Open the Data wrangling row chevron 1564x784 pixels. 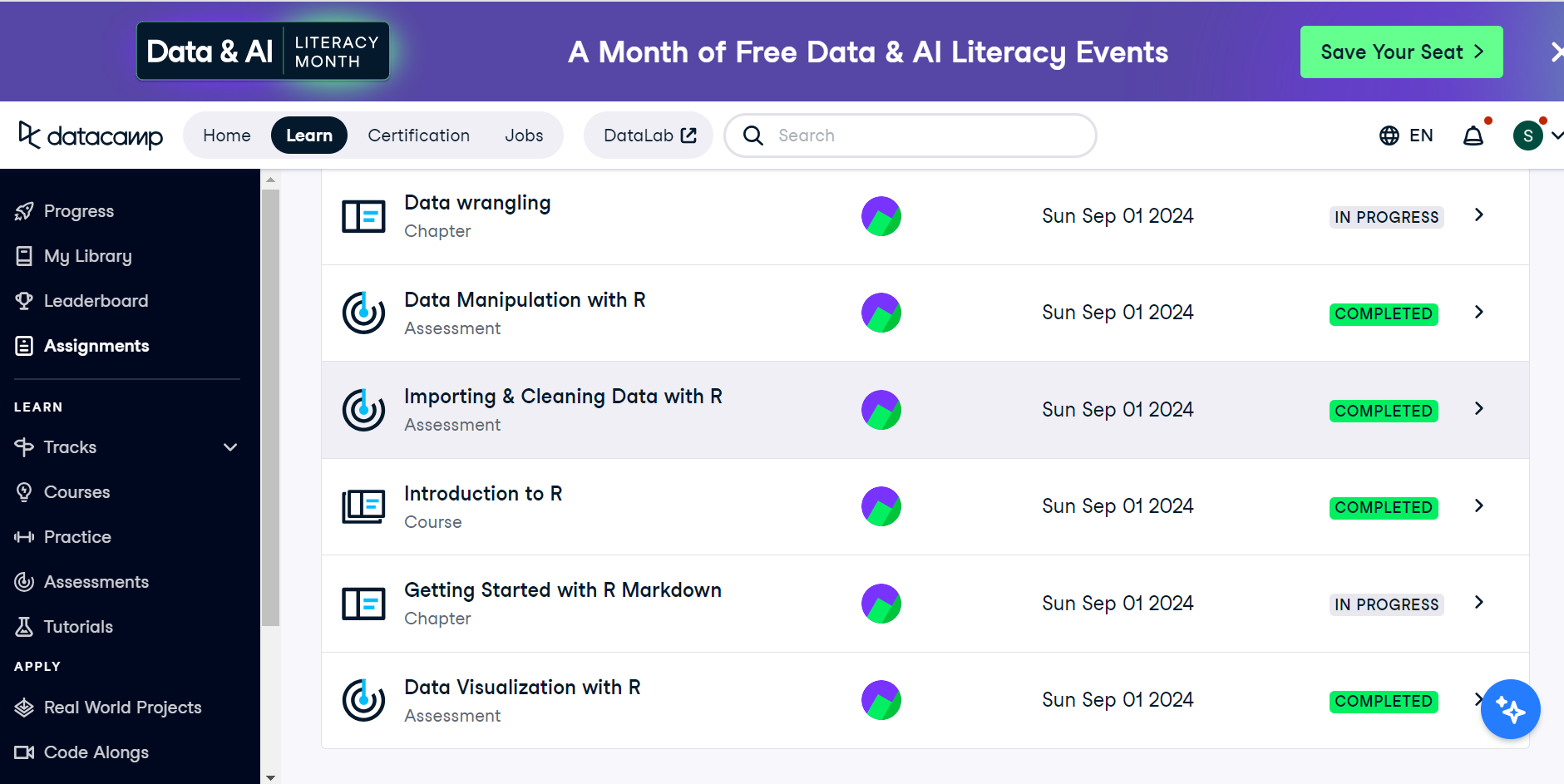(1479, 215)
